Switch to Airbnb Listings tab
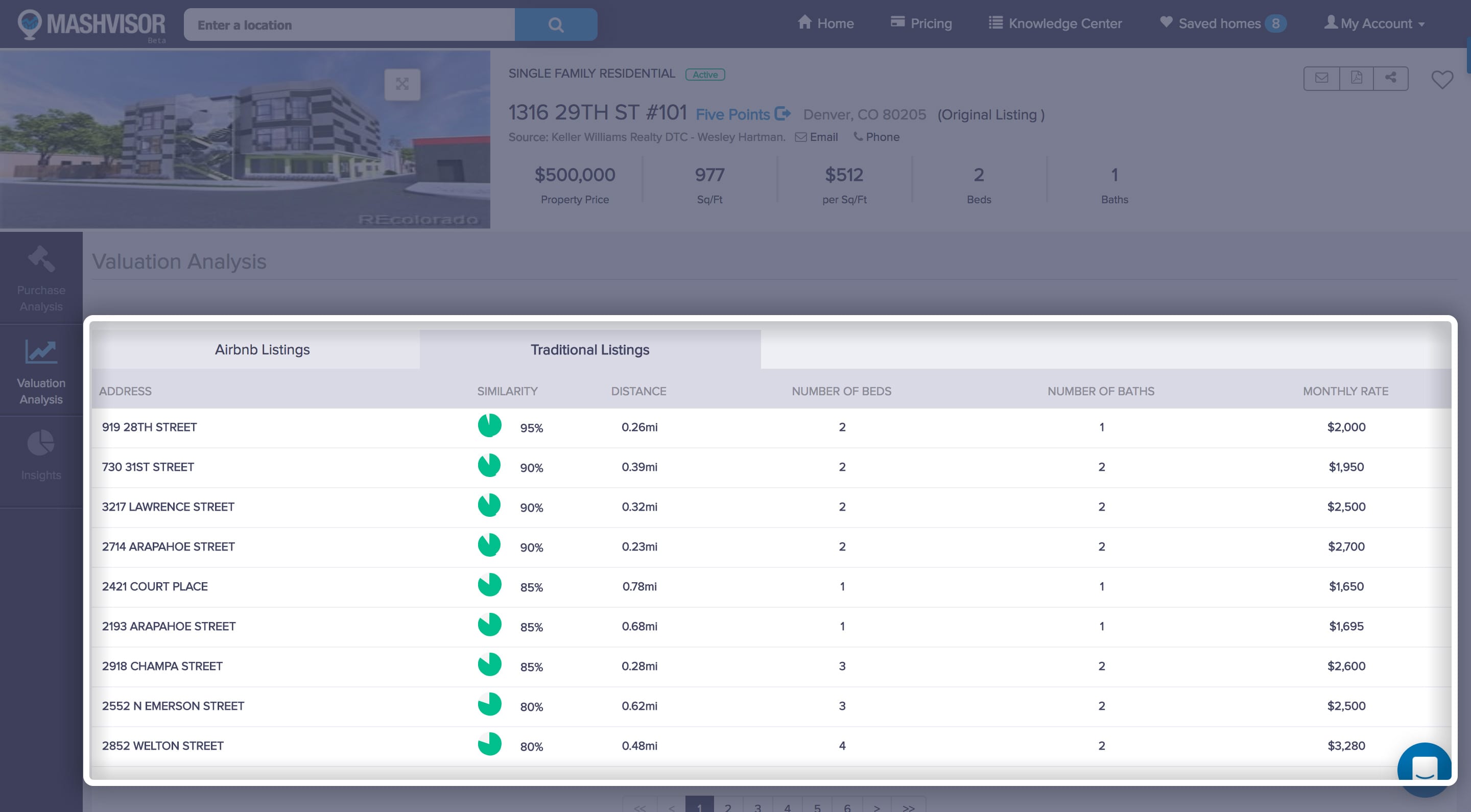 (262, 349)
